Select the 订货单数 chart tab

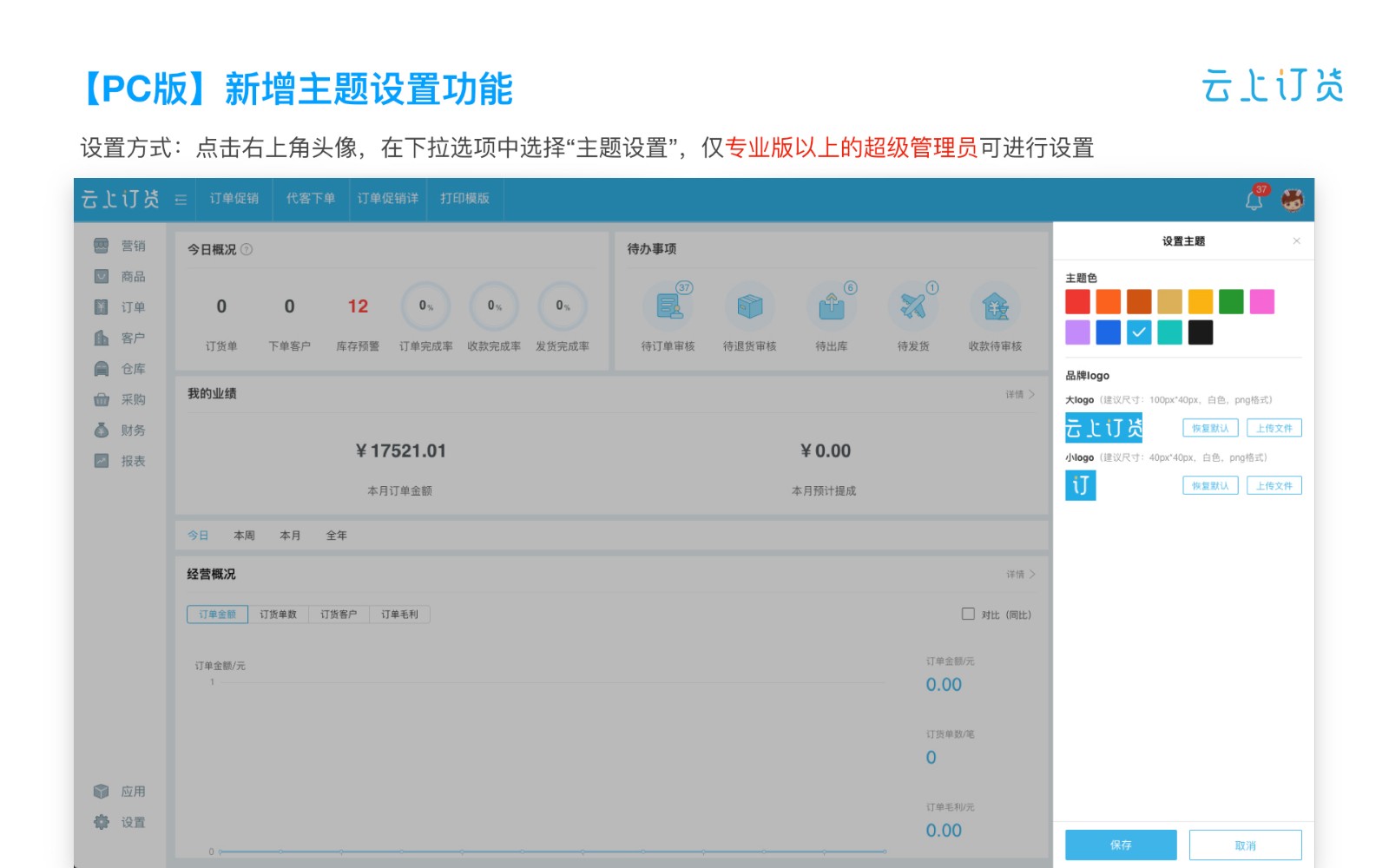pyautogui.click(x=278, y=615)
